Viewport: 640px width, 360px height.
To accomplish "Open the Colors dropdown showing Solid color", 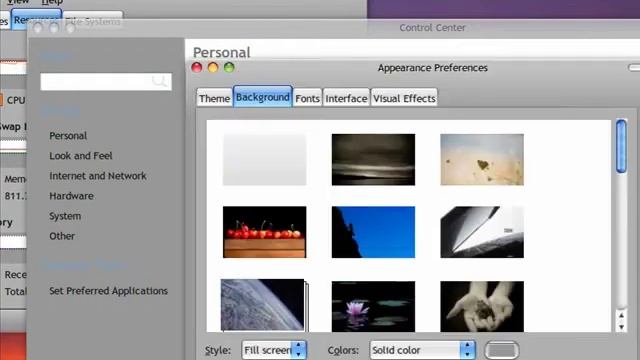I will point(422,350).
